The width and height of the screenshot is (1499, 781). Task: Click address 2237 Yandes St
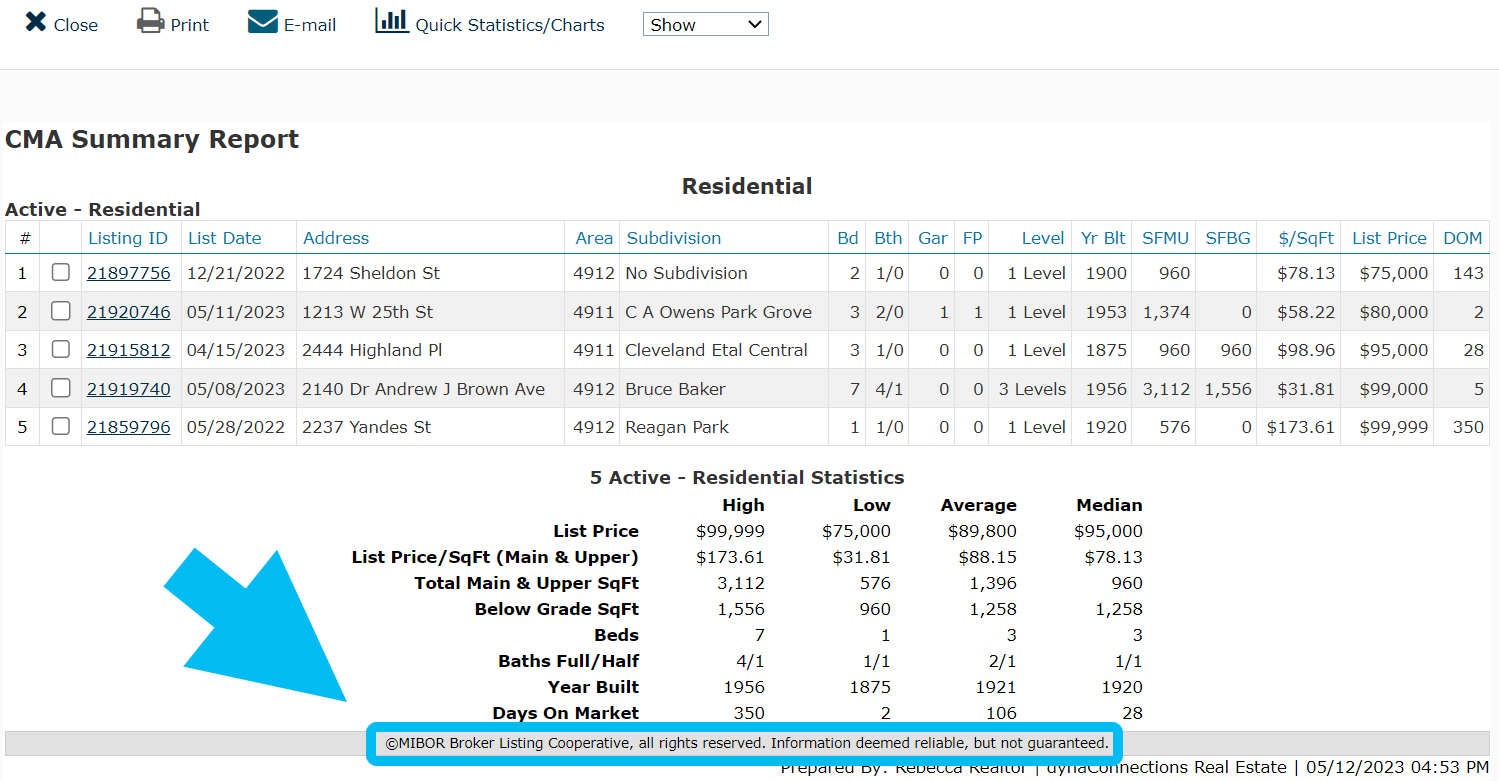point(366,427)
